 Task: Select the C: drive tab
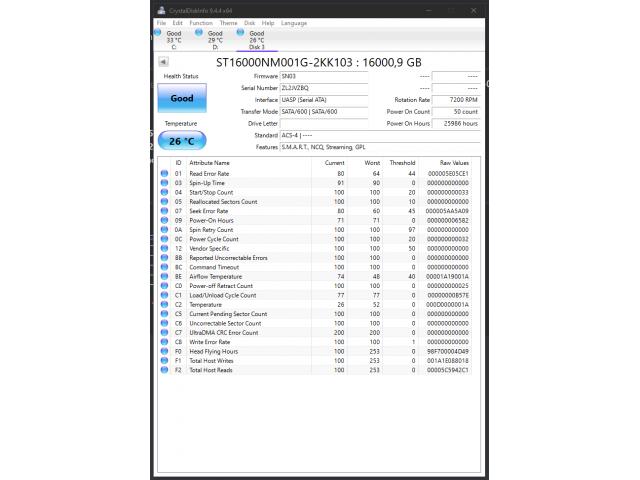click(172, 39)
